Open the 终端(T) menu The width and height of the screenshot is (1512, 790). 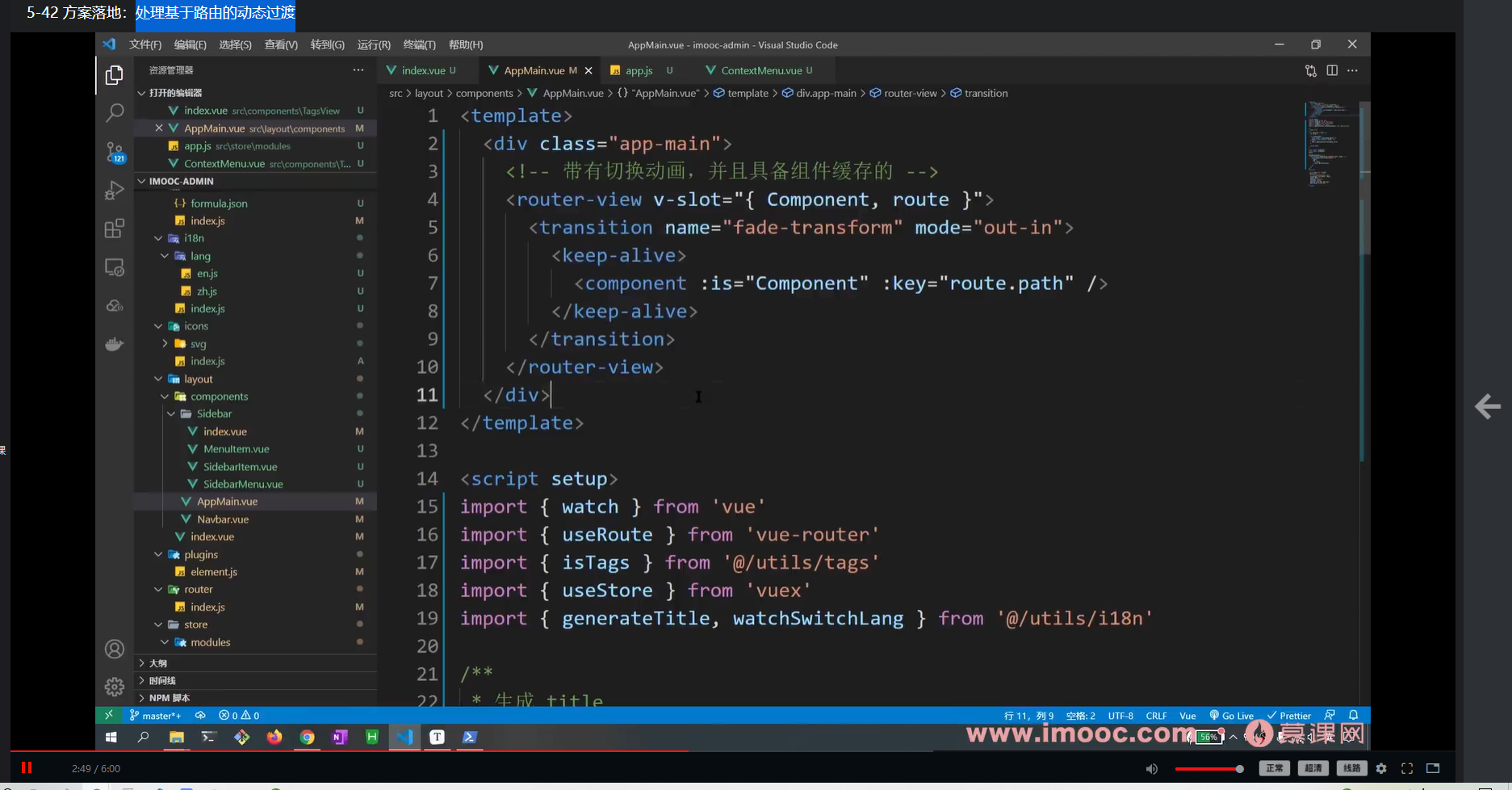tap(419, 44)
